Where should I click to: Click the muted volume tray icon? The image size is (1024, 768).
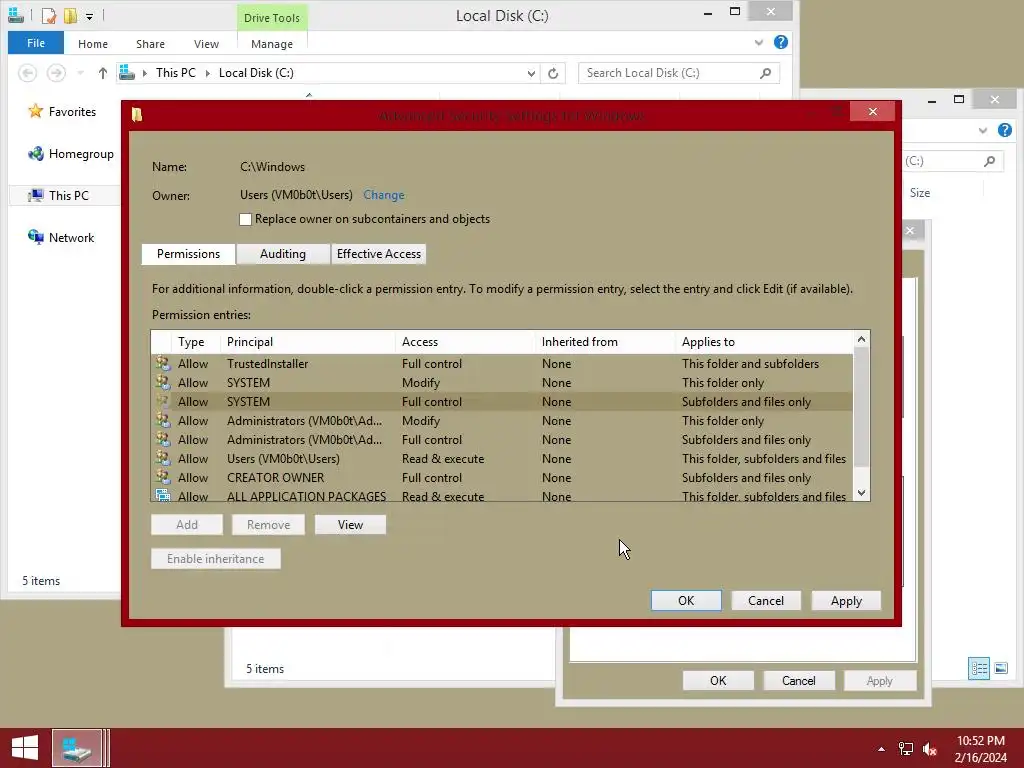(930, 749)
